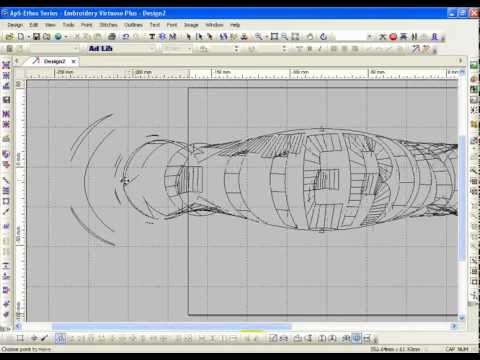Click the black arrow select tool
480x360 pixels.
click(x=188, y=36)
